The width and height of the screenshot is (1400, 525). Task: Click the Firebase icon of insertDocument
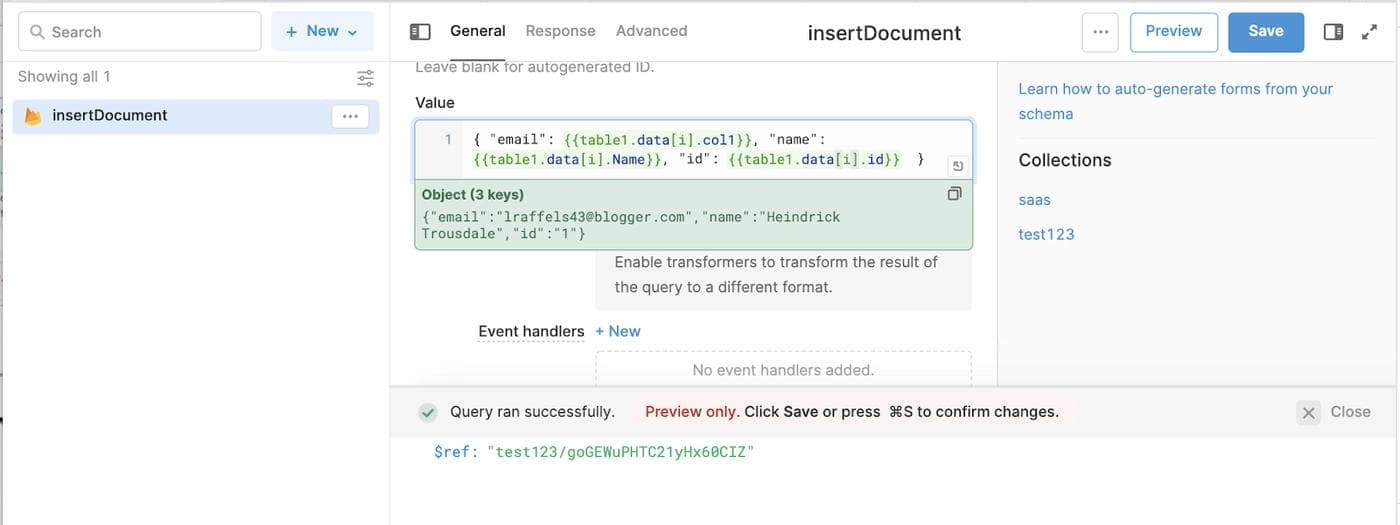33,116
